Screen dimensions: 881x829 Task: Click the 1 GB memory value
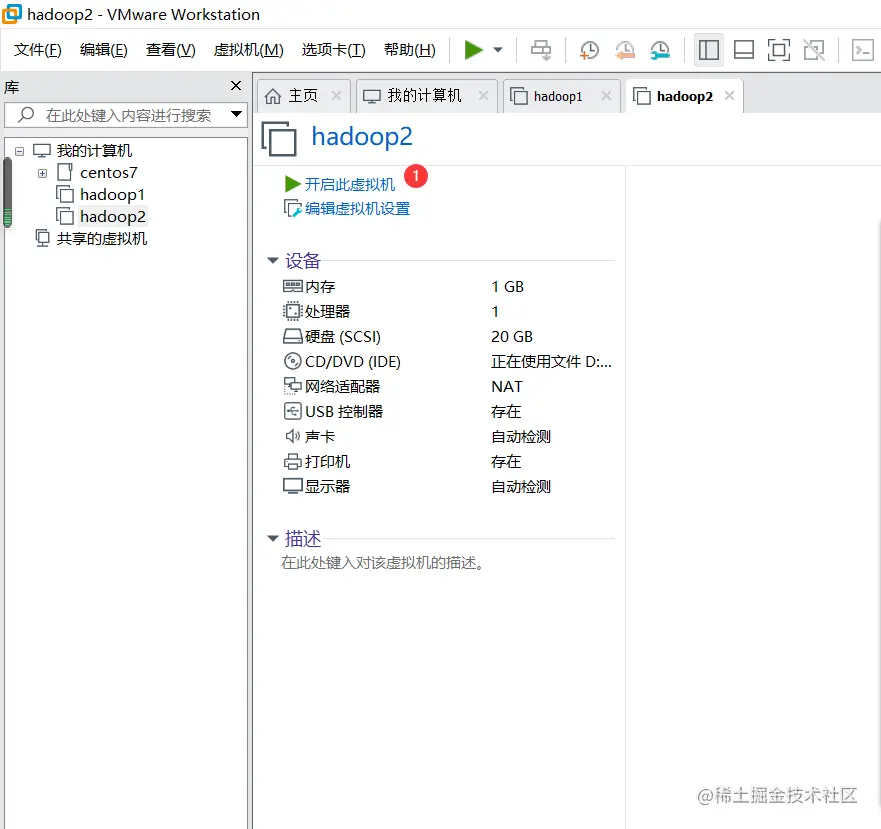(507, 287)
